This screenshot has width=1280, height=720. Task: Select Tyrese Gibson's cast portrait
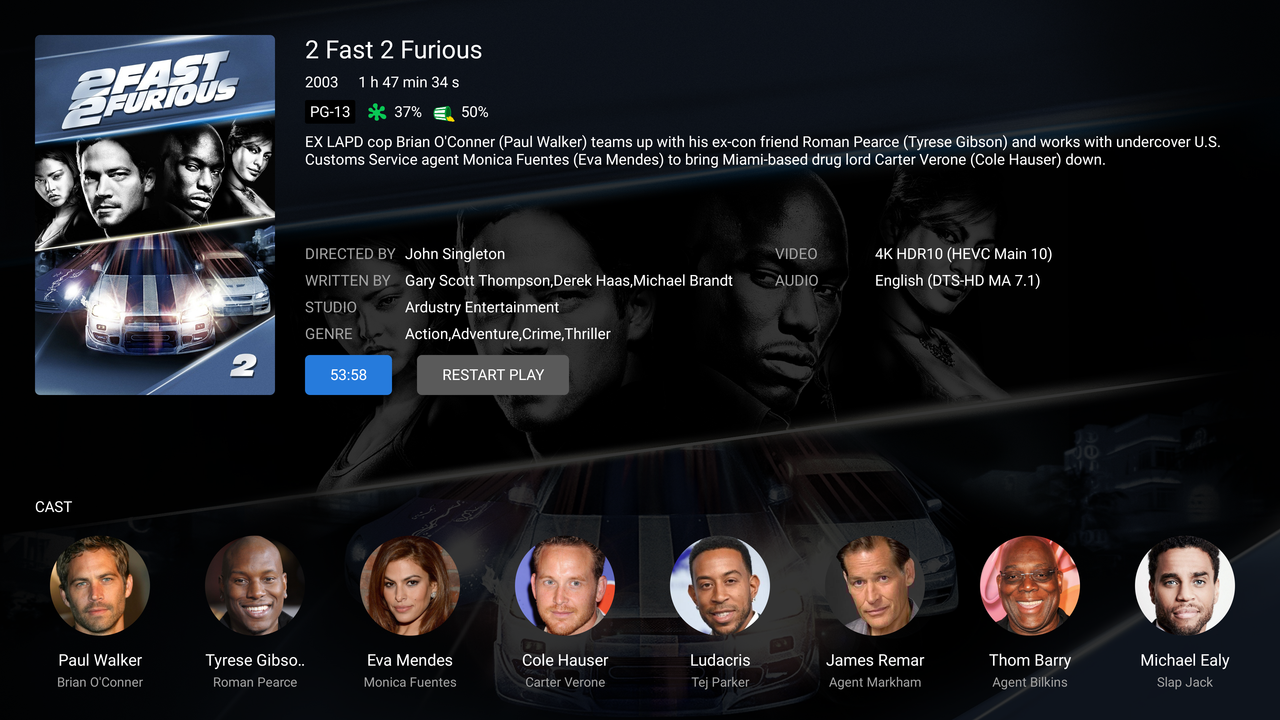[255, 586]
